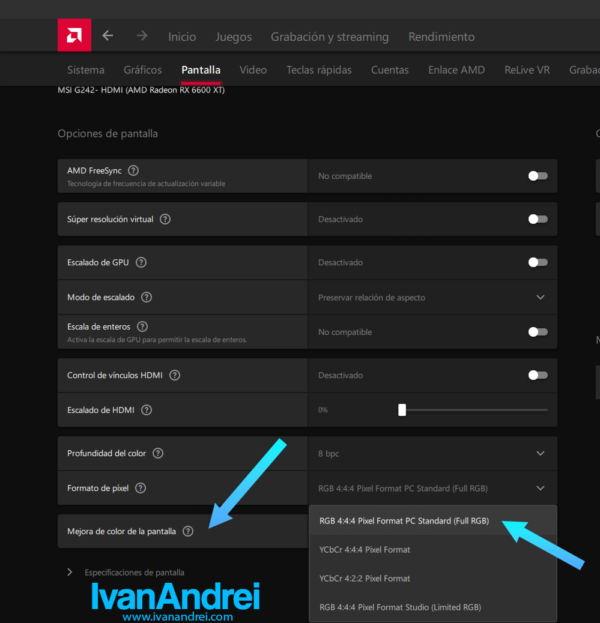Viewport: 600px width, 623px height.
Task: Toggle Control de vínculos HDMI switch
Action: (x=538, y=375)
